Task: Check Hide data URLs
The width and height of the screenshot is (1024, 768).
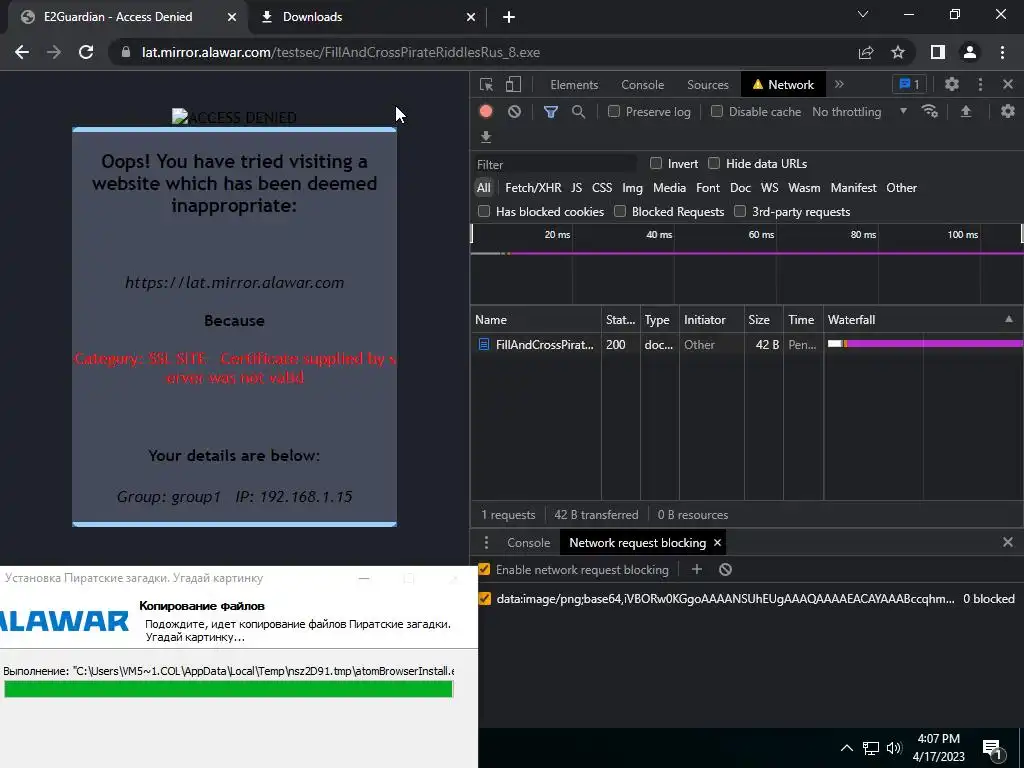Action: [714, 163]
